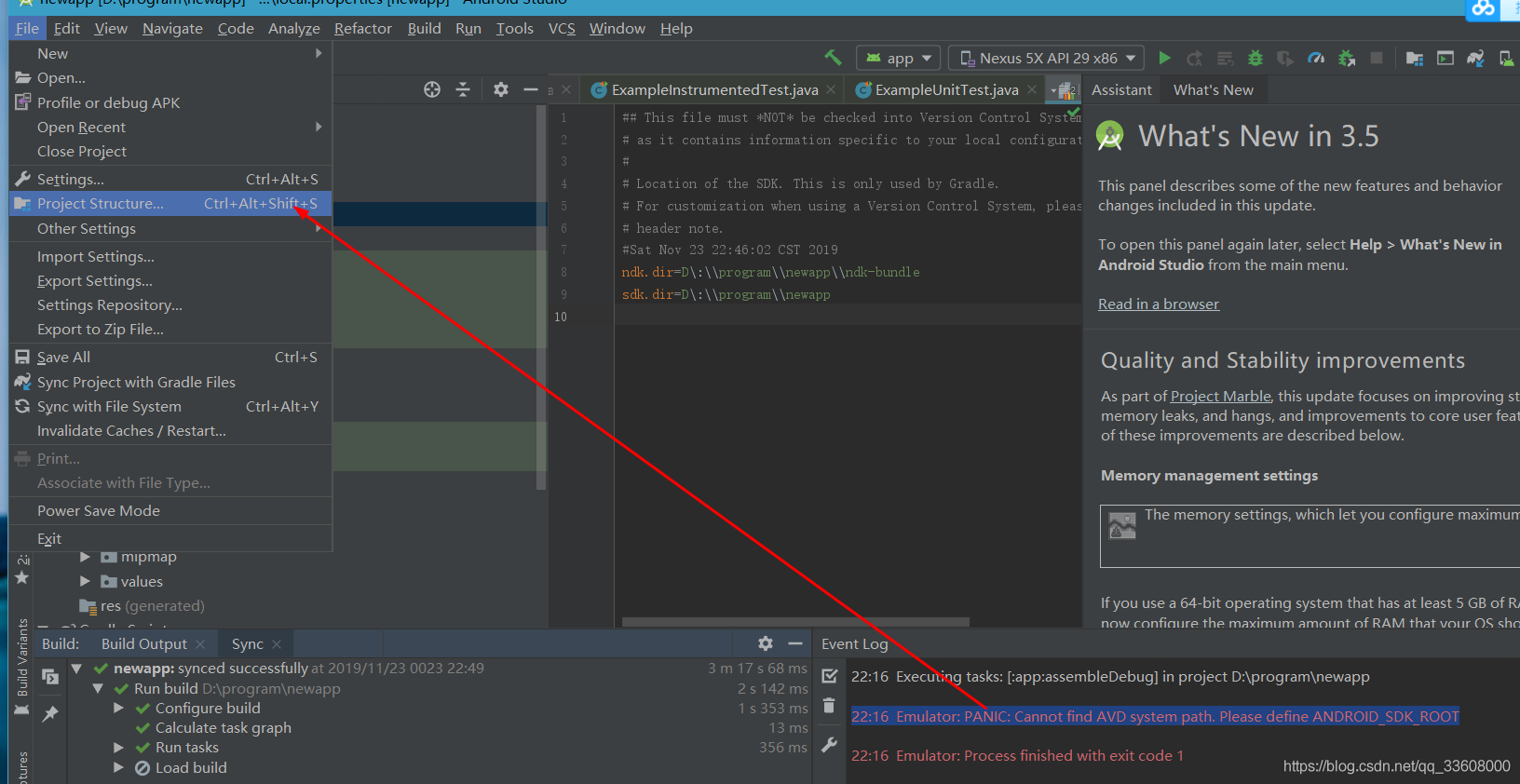
Task: Click the gray Stop square icon
Action: (1377, 58)
